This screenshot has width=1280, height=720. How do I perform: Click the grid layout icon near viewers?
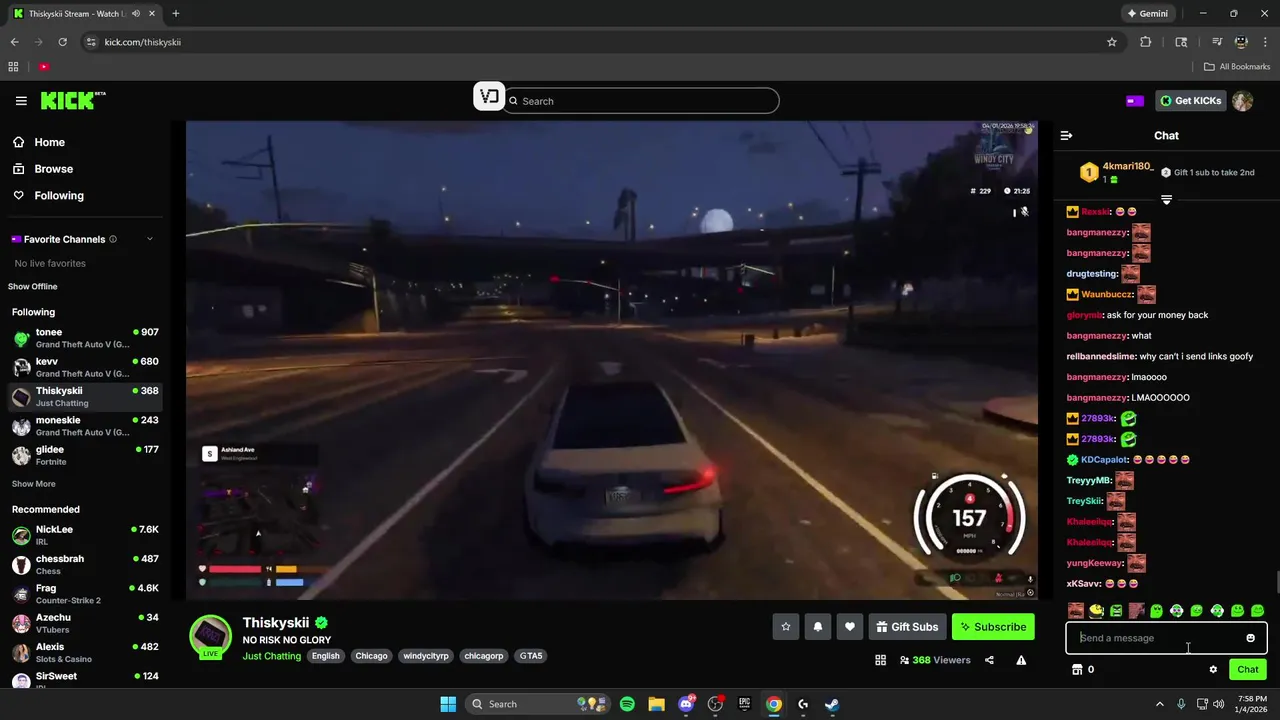pos(881,660)
